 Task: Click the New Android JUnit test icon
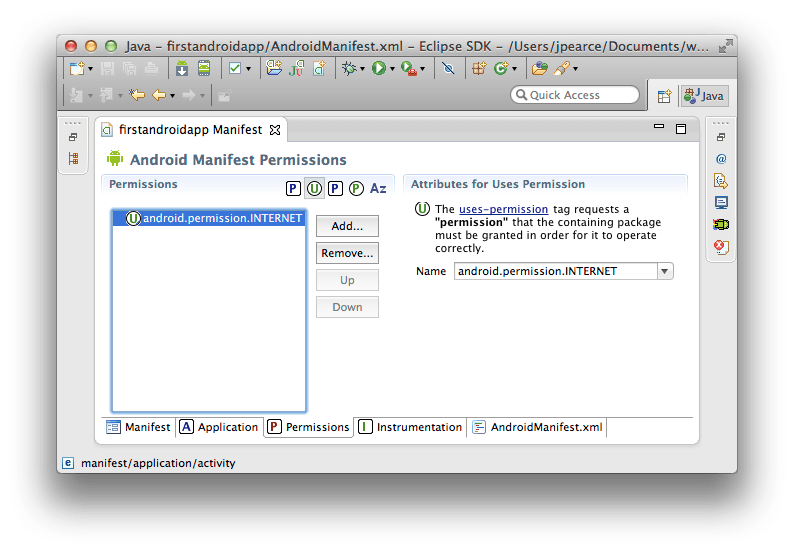point(297,68)
